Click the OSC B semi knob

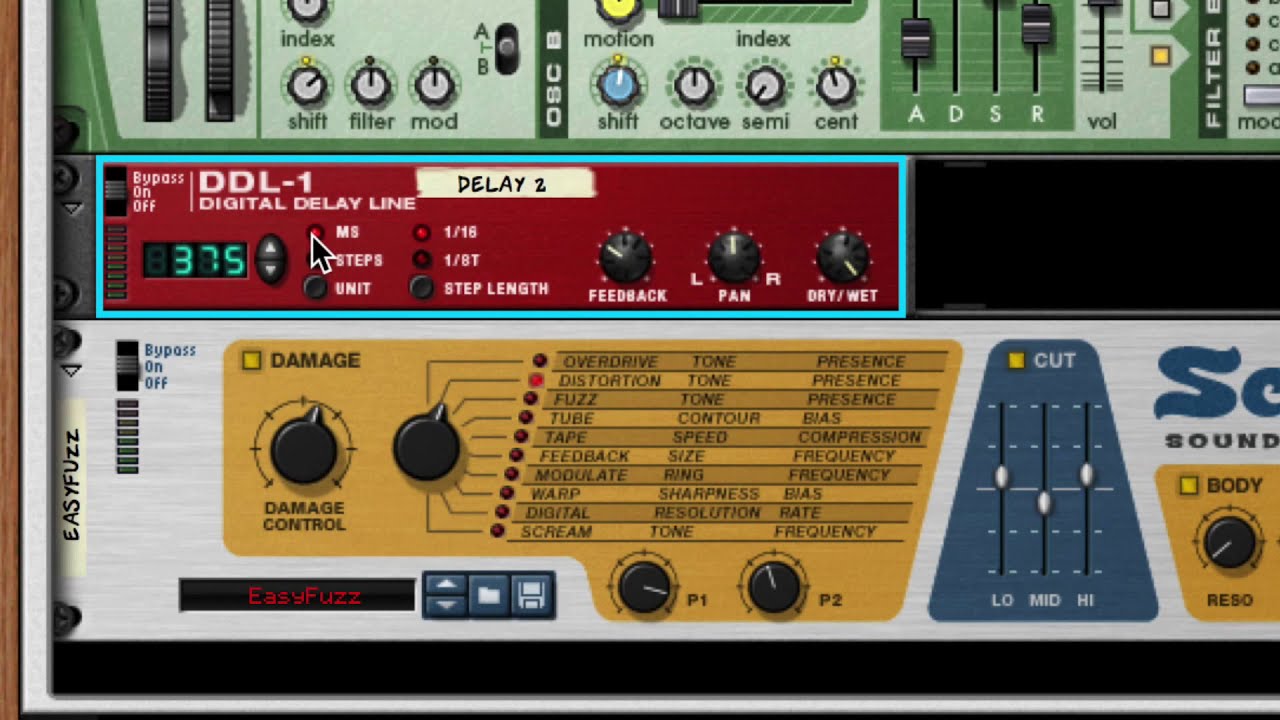765,87
